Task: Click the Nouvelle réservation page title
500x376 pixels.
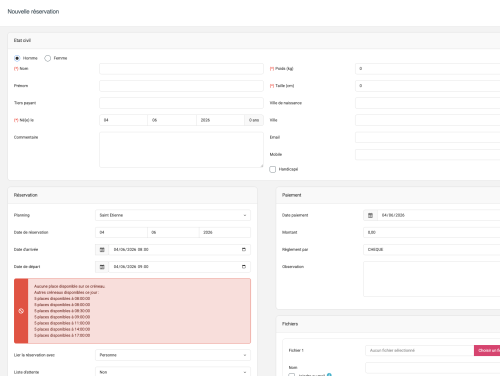Action: coord(33,12)
